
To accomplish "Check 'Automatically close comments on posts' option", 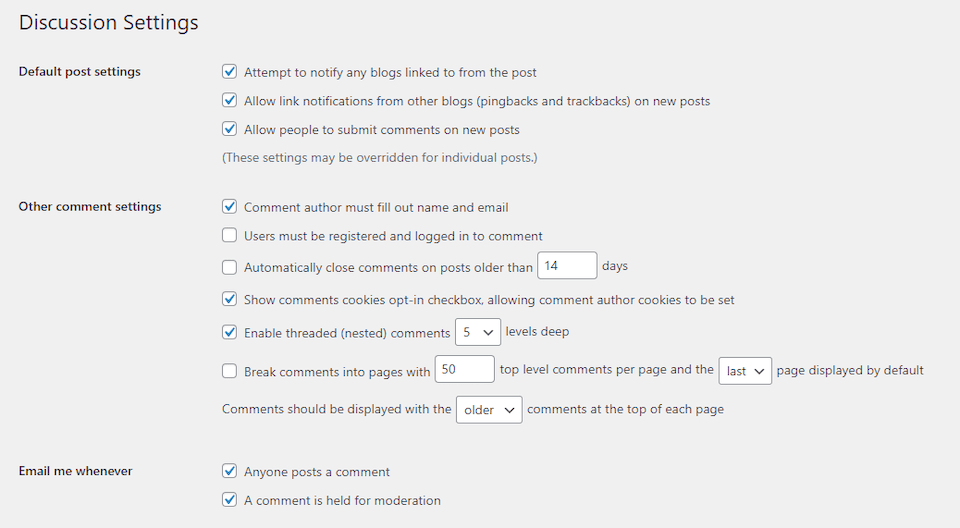I will click(229, 267).
